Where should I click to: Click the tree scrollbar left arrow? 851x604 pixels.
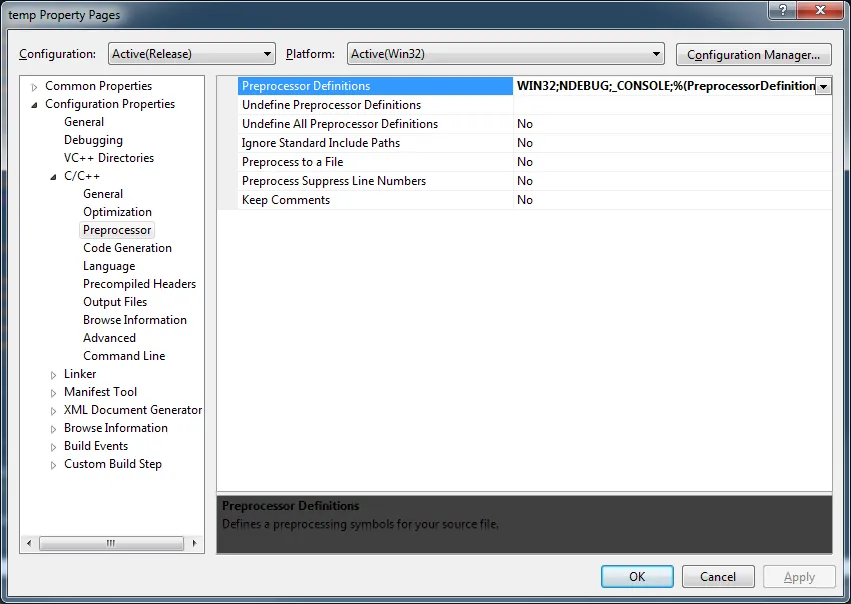29,543
